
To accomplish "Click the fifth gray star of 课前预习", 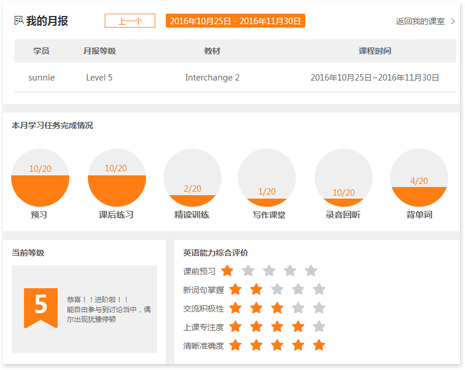I will point(311,271).
